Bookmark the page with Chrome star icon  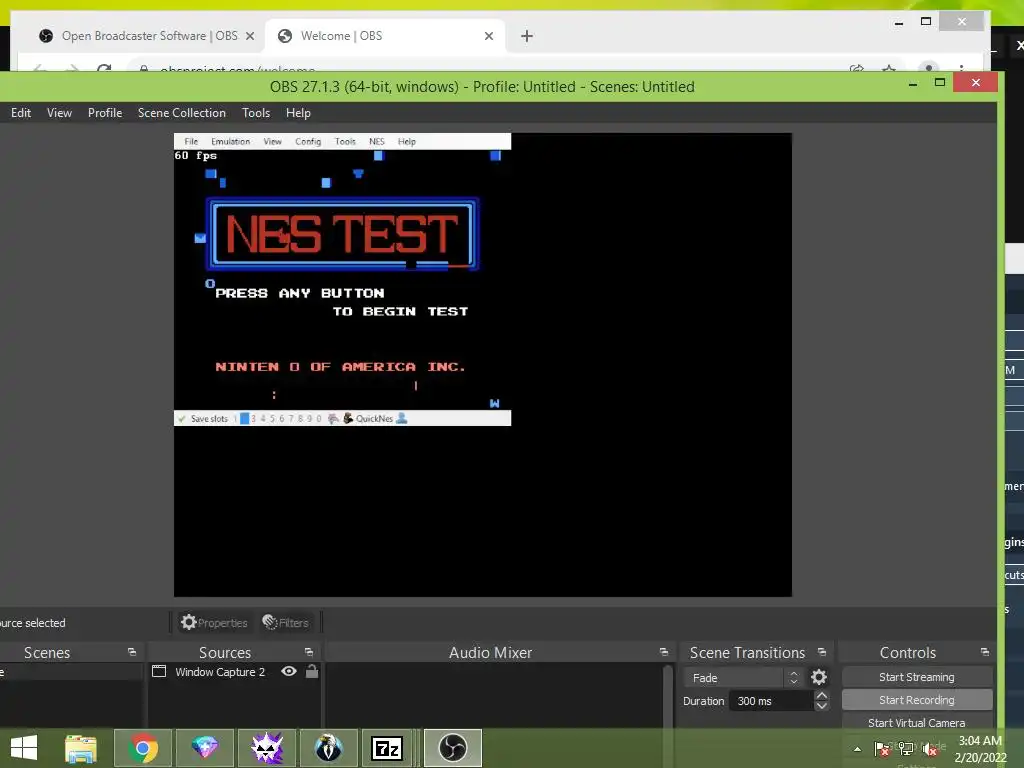coord(889,68)
